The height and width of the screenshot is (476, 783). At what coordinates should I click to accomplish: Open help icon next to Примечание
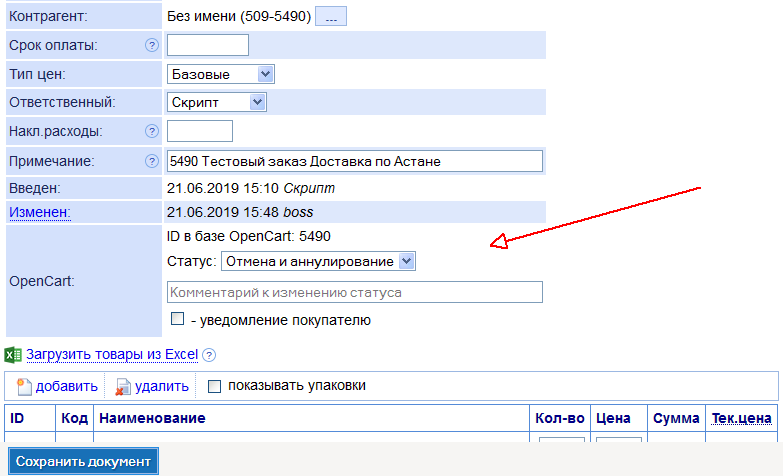(x=152, y=161)
